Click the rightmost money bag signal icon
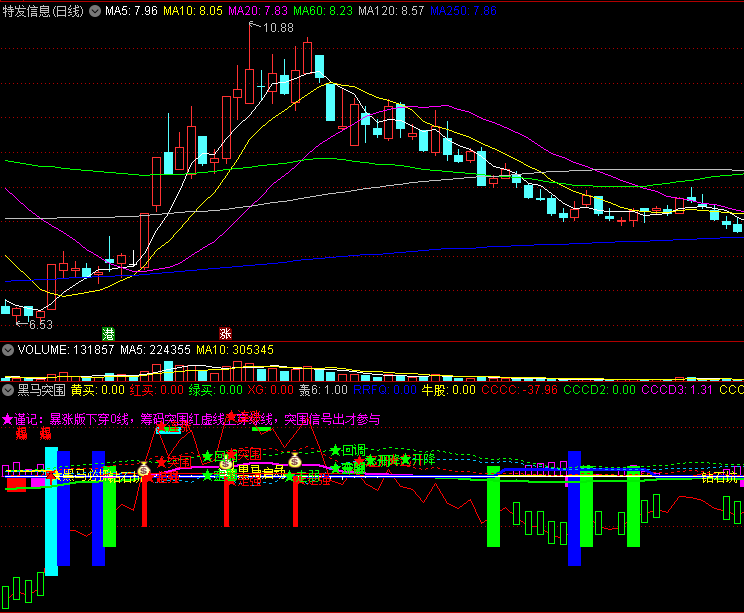Screen dimensions: 744x613 pyautogui.click(x=295, y=460)
